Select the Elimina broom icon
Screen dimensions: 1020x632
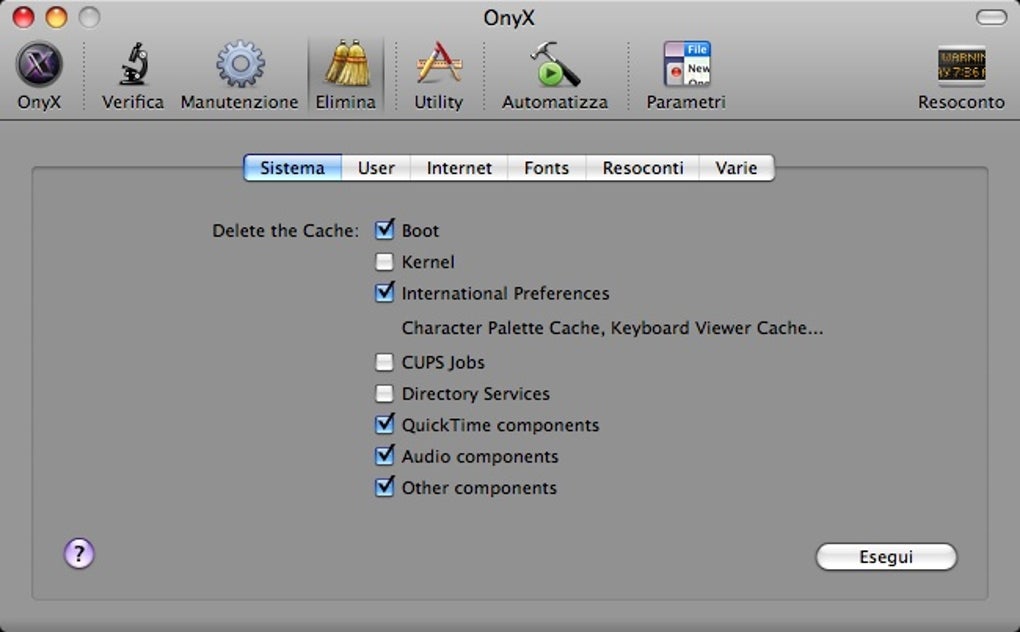(x=346, y=66)
